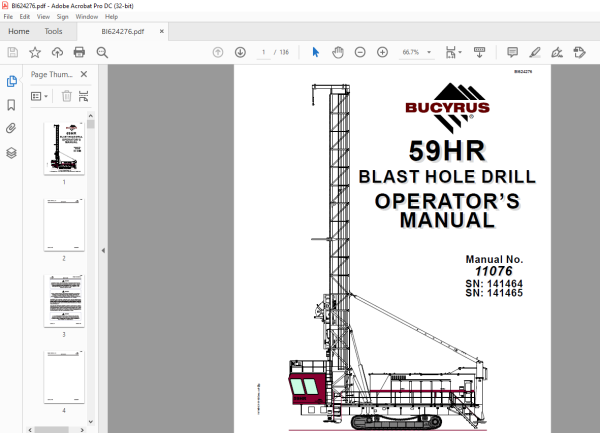Open the Window menu
The width and height of the screenshot is (600, 433).
click(86, 17)
